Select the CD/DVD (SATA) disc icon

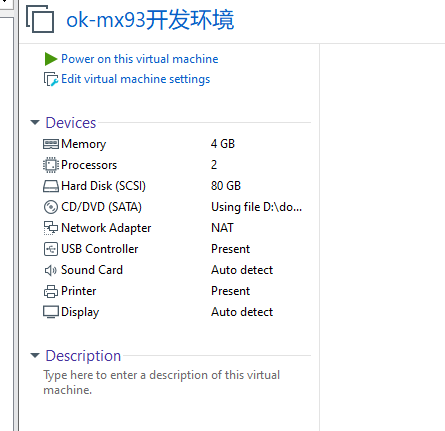(x=51, y=207)
